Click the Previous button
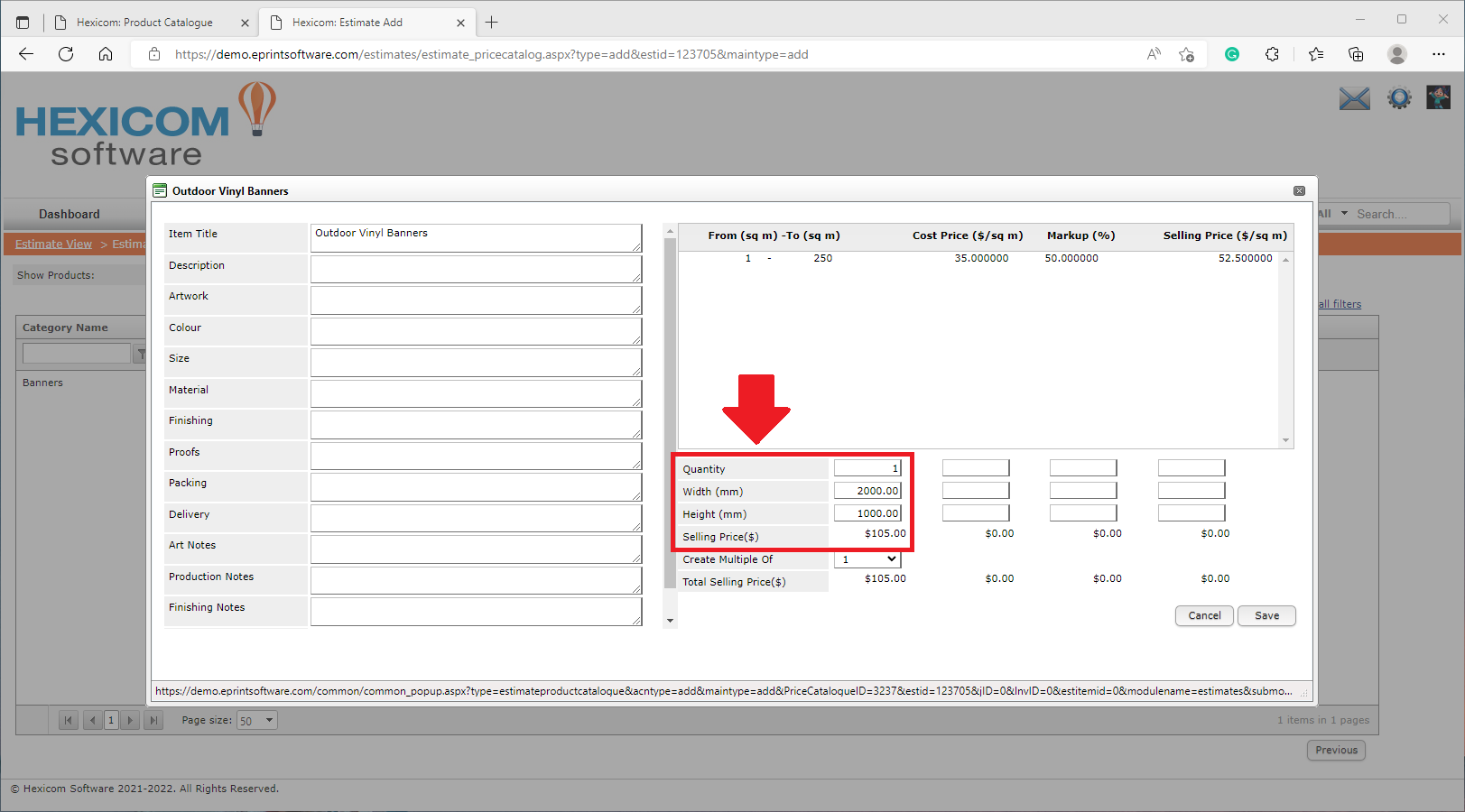 tap(1336, 750)
